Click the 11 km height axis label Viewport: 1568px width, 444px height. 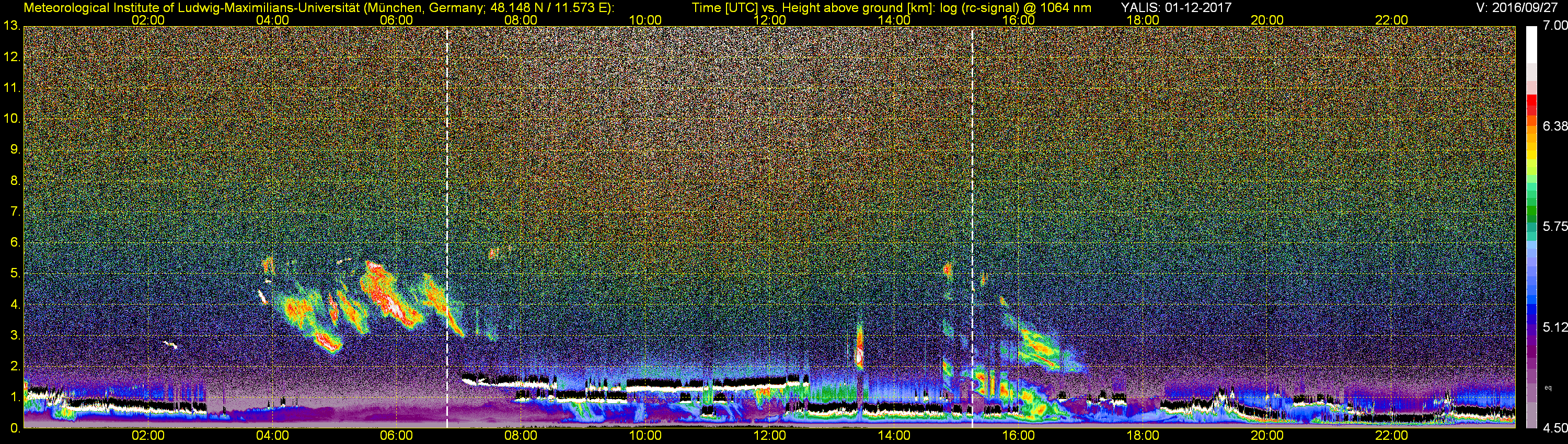pyautogui.click(x=11, y=88)
